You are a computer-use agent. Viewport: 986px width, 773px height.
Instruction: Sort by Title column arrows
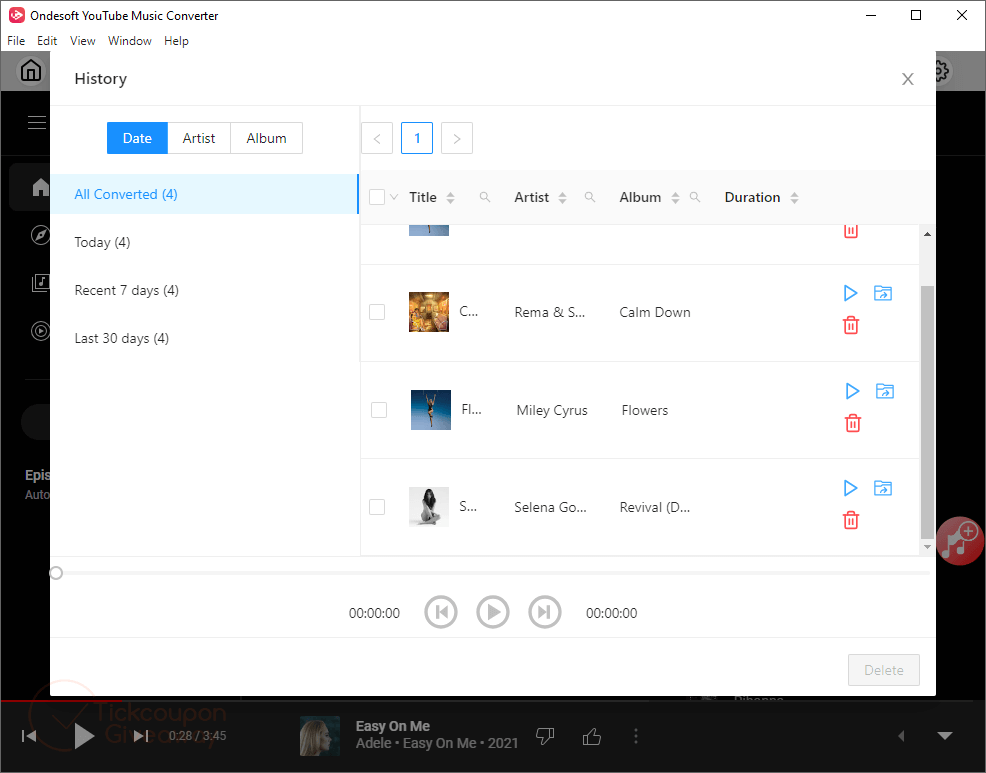[x=450, y=197]
